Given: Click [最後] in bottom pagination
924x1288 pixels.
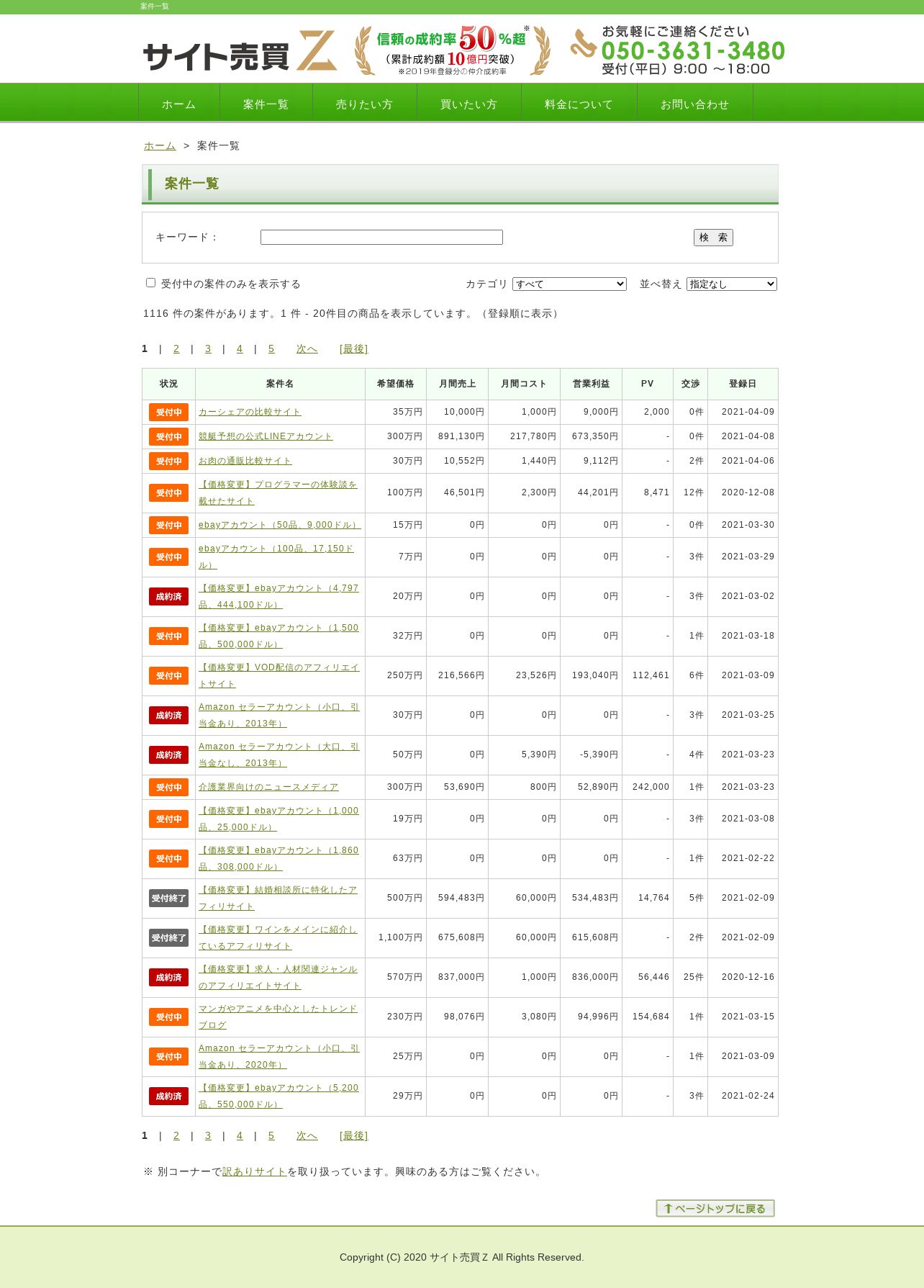Looking at the screenshot, I should [x=354, y=1135].
